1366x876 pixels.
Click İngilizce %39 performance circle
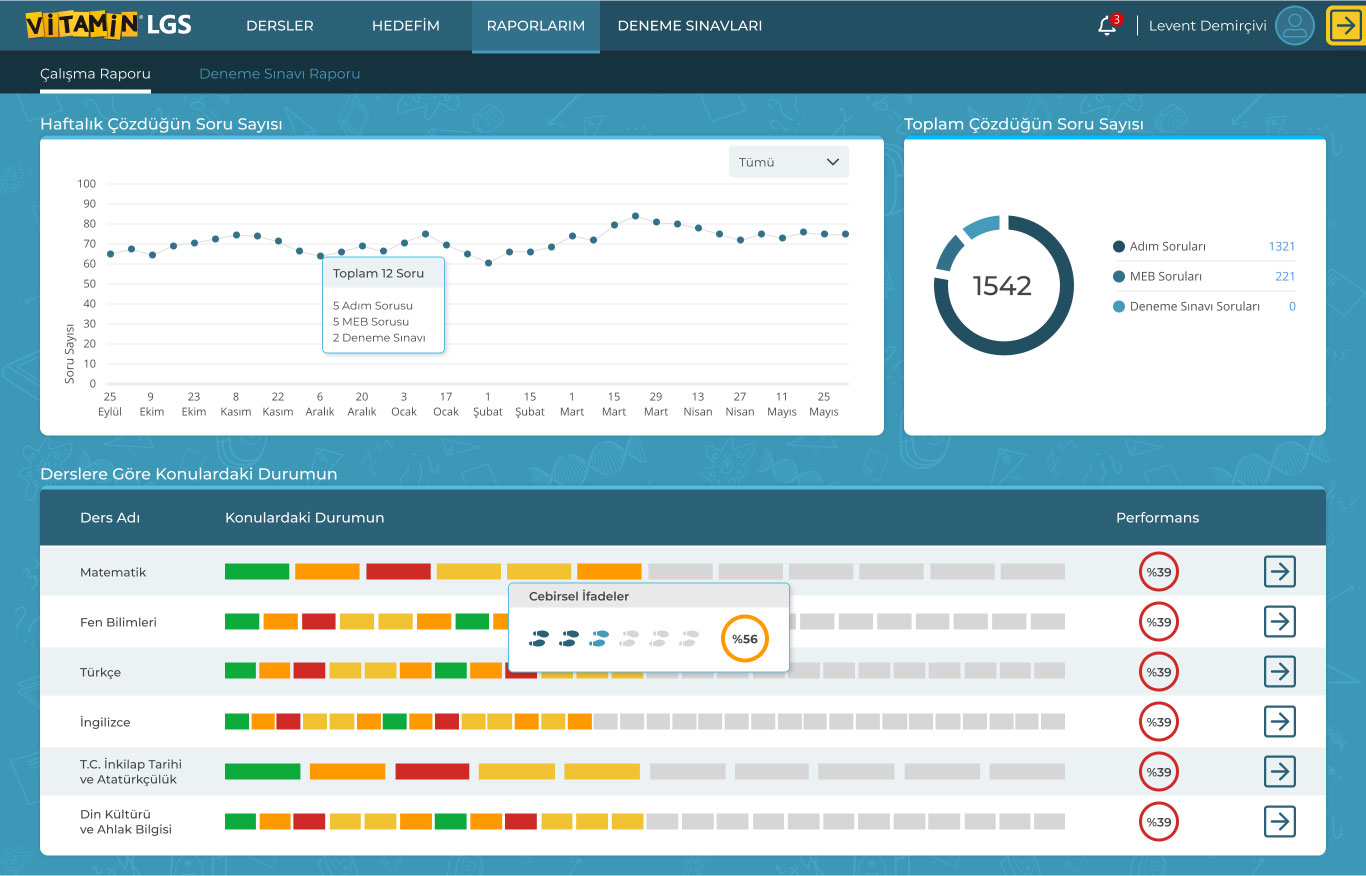click(x=1159, y=722)
